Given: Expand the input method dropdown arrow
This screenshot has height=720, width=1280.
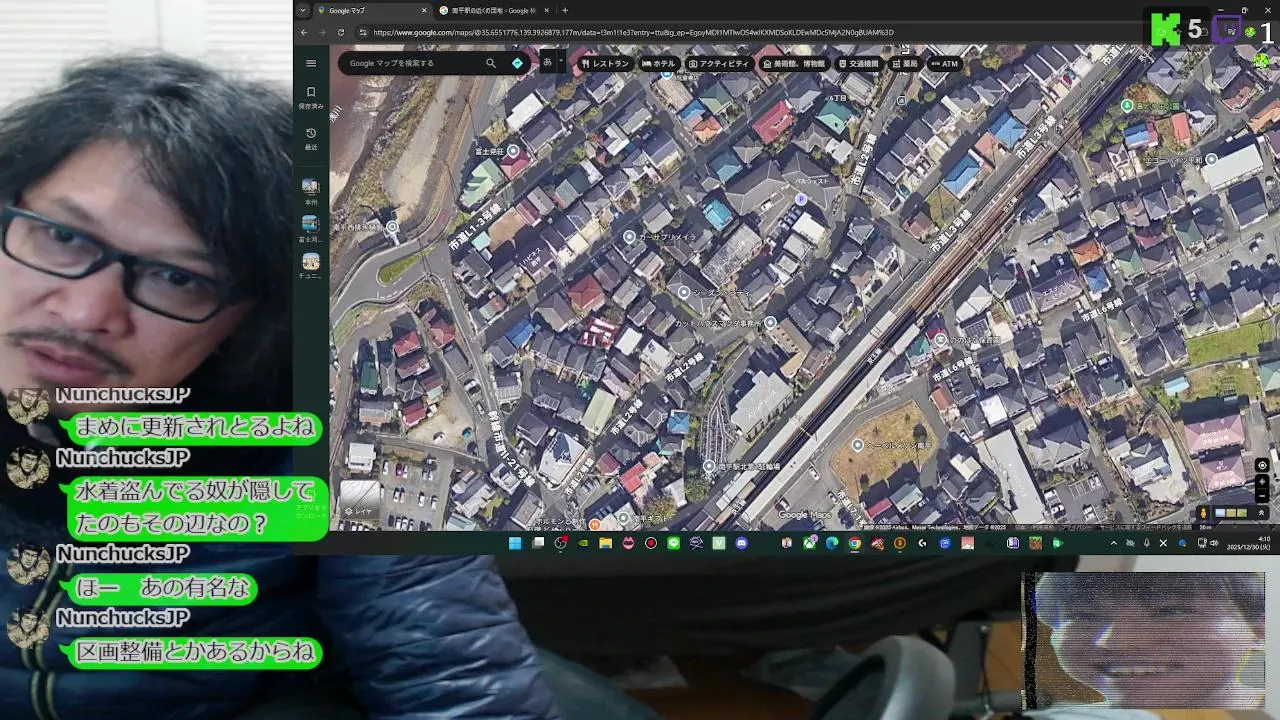Looking at the screenshot, I should point(560,63).
